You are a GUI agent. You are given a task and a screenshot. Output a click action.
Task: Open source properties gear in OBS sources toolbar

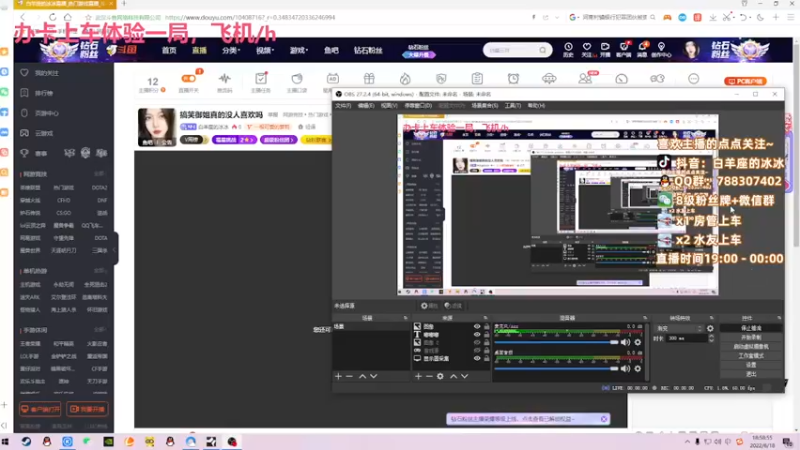(x=440, y=376)
